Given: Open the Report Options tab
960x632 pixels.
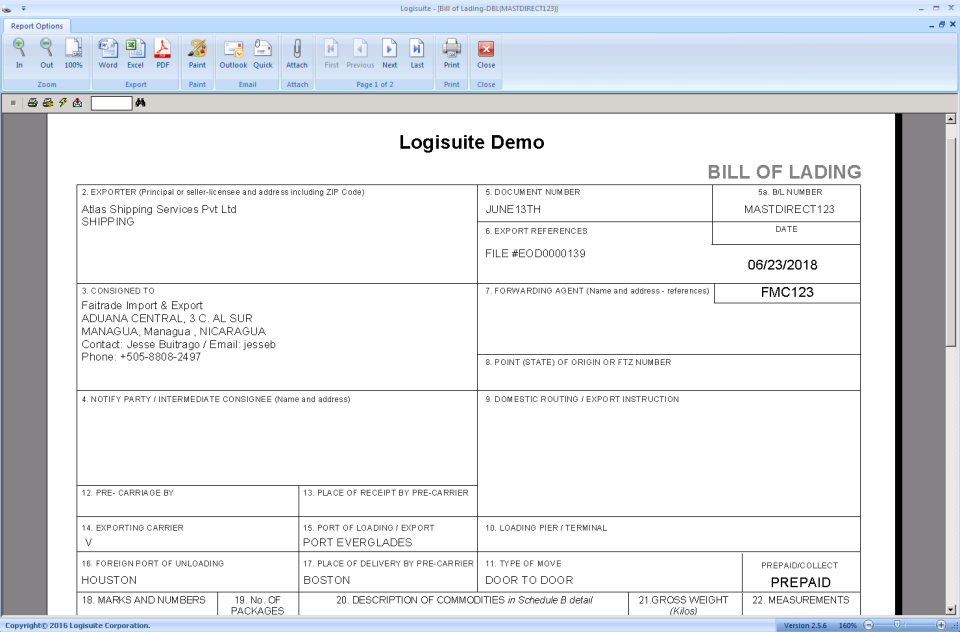Looking at the screenshot, I should (37, 27).
